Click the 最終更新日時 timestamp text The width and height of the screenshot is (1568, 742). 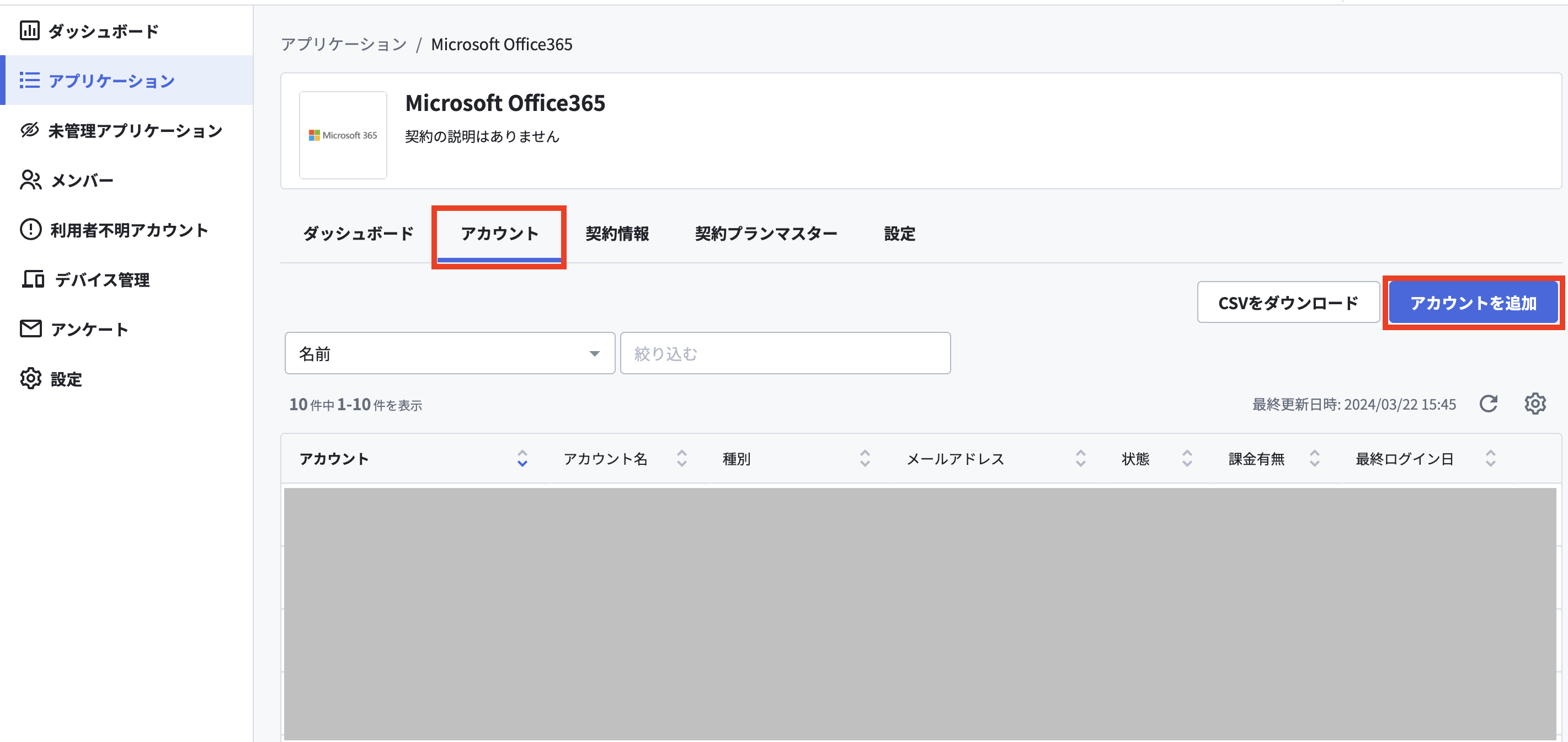1354,405
